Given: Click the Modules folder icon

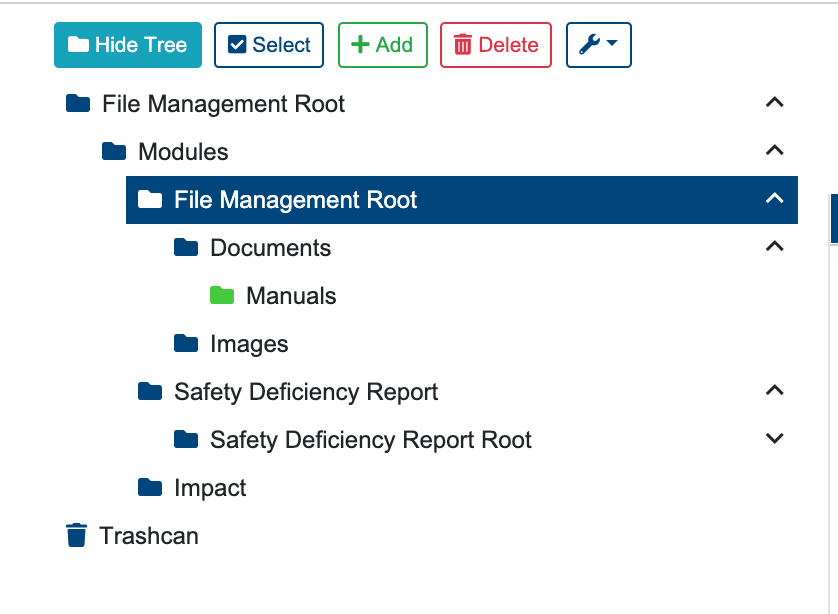Looking at the screenshot, I should [x=114, y=151].
